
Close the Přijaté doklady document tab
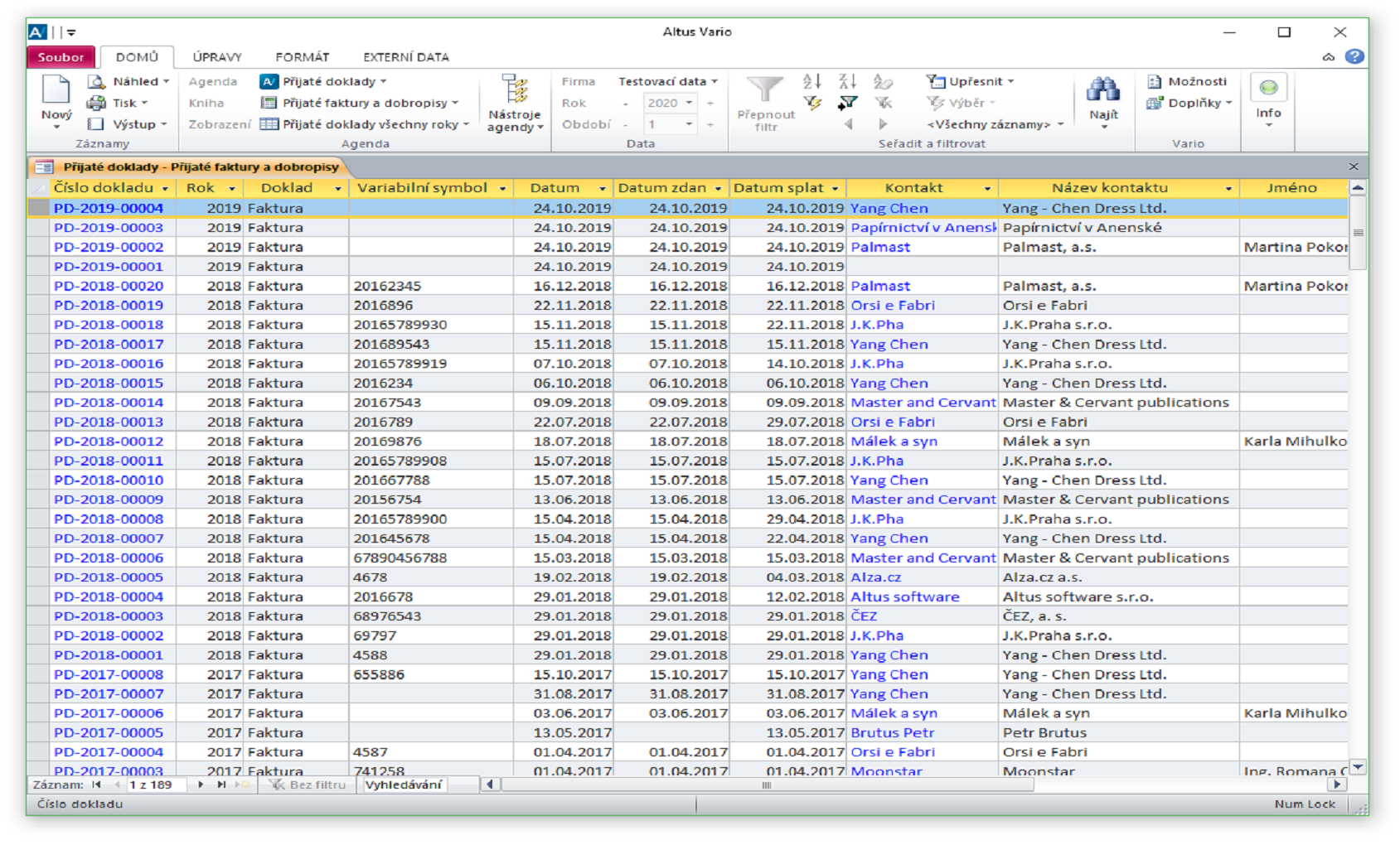[1354, 167]
